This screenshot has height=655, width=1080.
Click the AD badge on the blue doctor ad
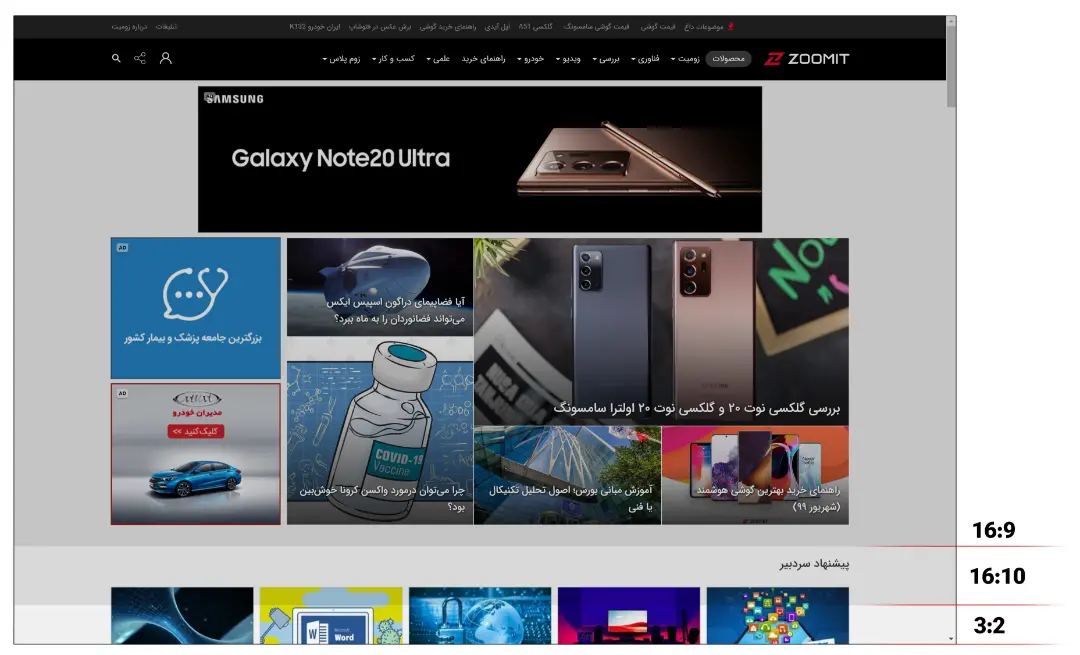tap(122, 247)
